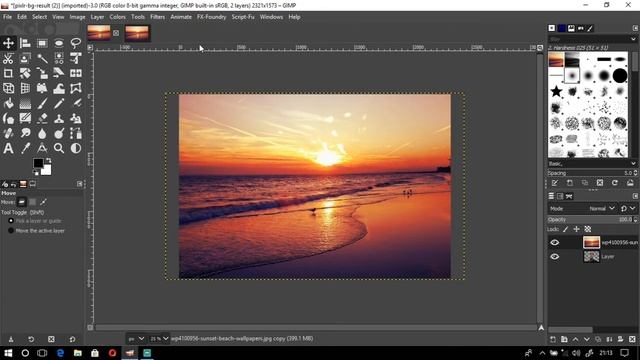Select the Crop tool

8,73
